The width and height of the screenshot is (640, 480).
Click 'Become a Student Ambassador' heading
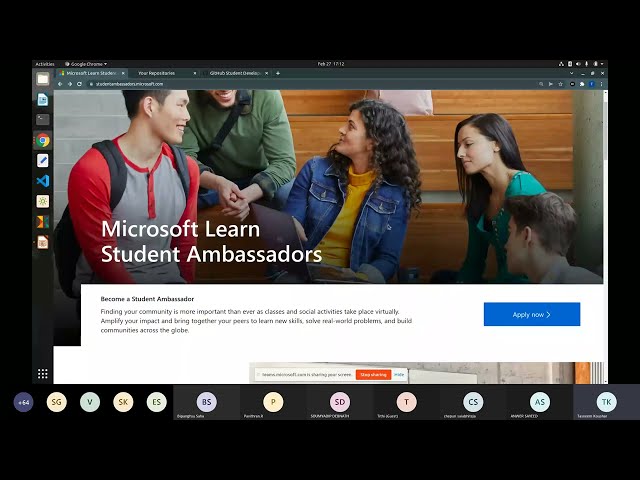[147, 299]
